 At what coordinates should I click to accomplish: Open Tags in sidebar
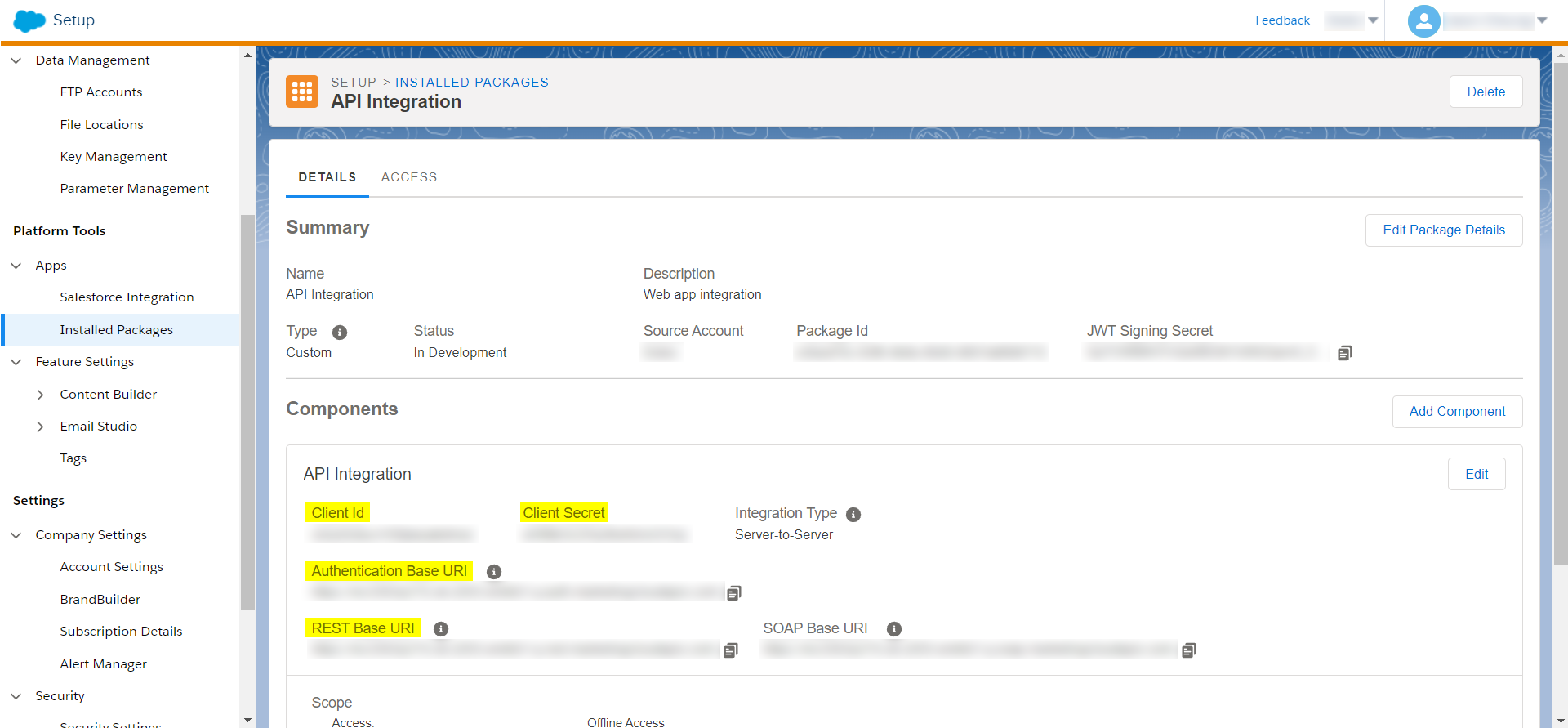point(73,458)
